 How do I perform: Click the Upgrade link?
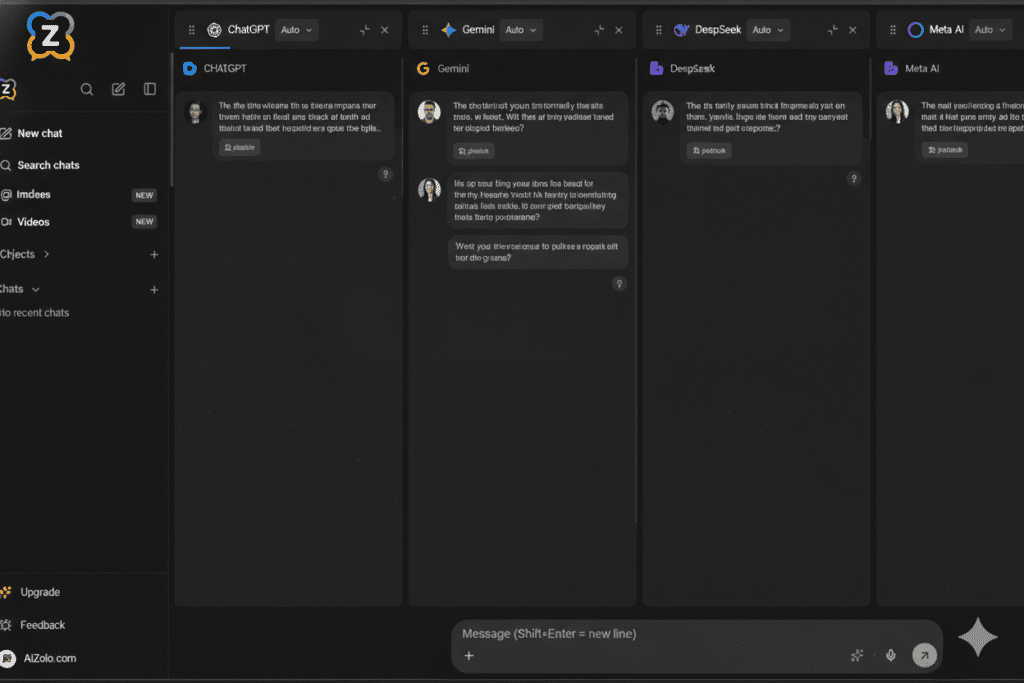40,592
